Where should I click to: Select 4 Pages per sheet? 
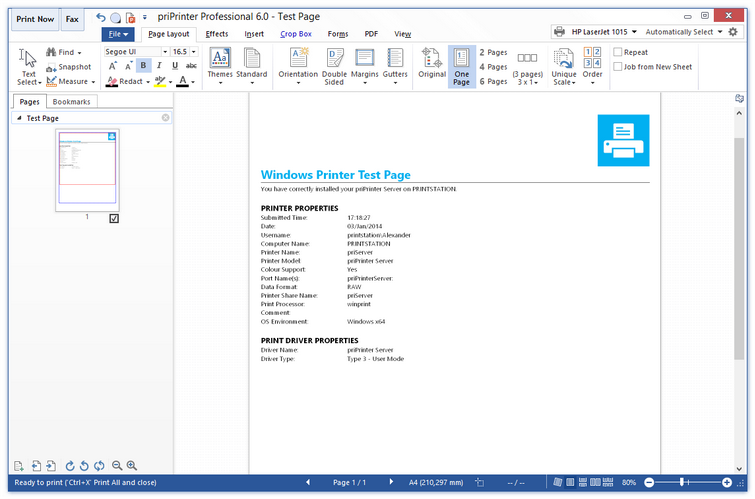point(493,67)
